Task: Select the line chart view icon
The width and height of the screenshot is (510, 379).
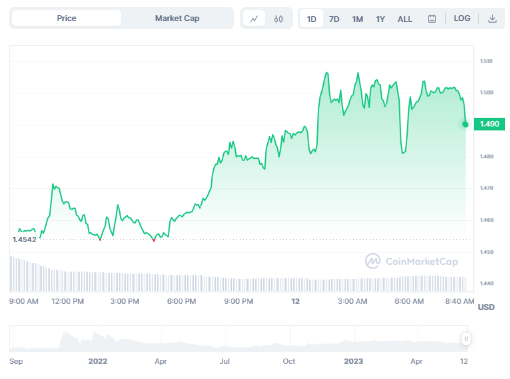Action: pyautogui.click(x=254, y=19)
